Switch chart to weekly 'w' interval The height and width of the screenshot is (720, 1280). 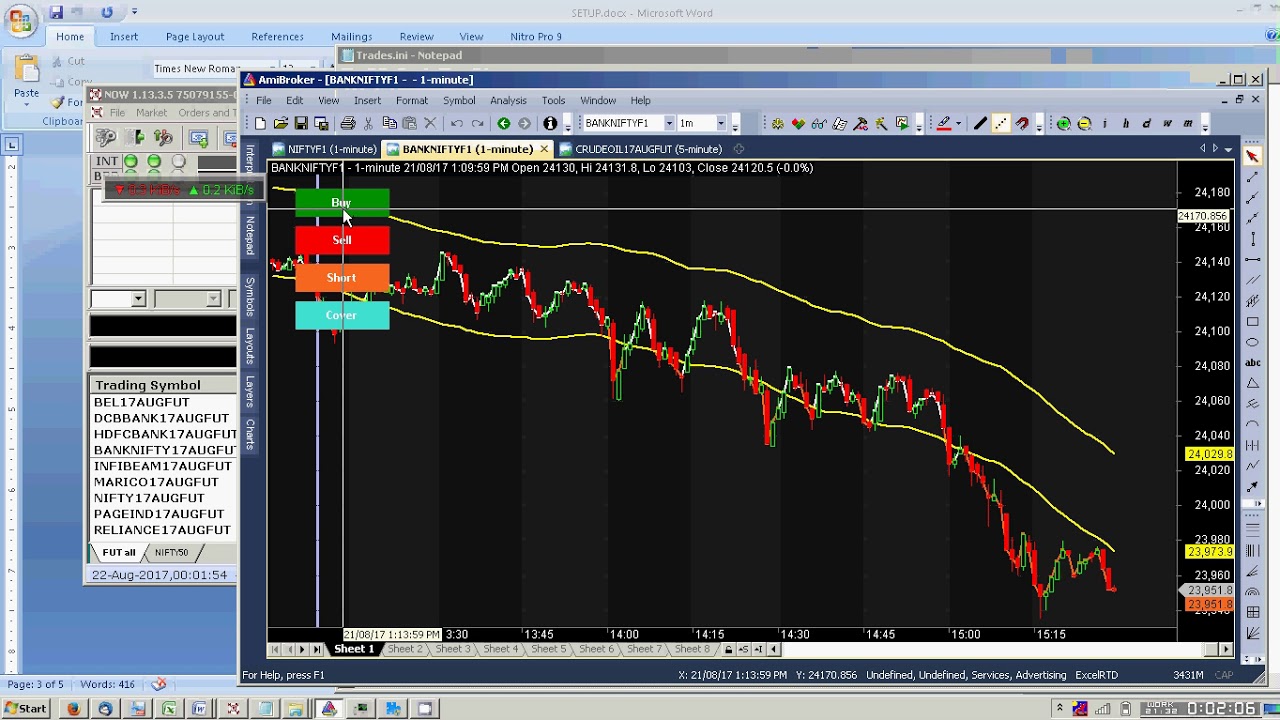click(x=1167, y=123)
